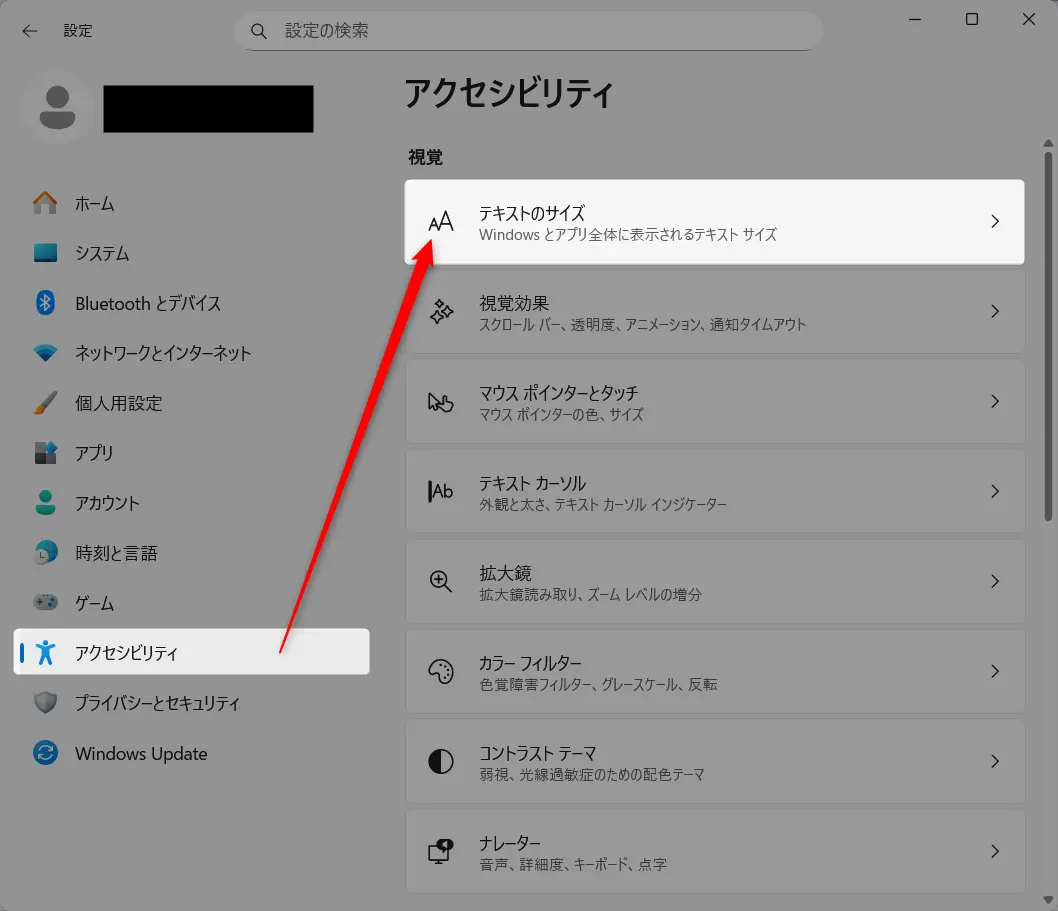Click 色覚障害フィルター、グレースケール、反転 description
This screenshot has height=911, width=1058.
598,684
